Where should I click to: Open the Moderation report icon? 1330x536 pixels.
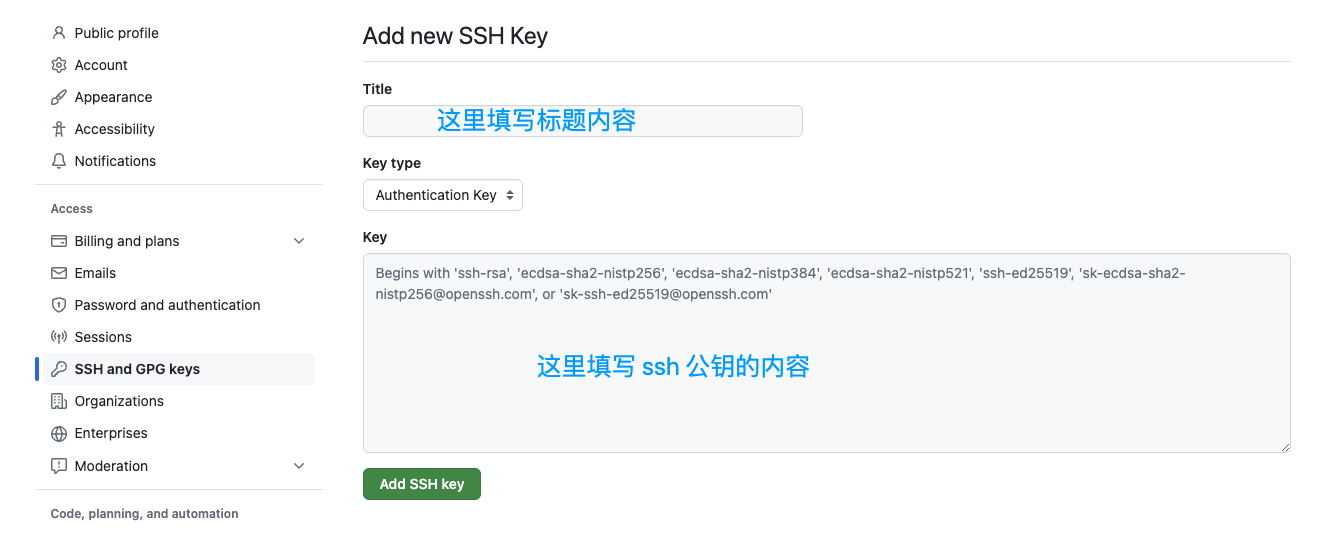[x=58, y=466]
